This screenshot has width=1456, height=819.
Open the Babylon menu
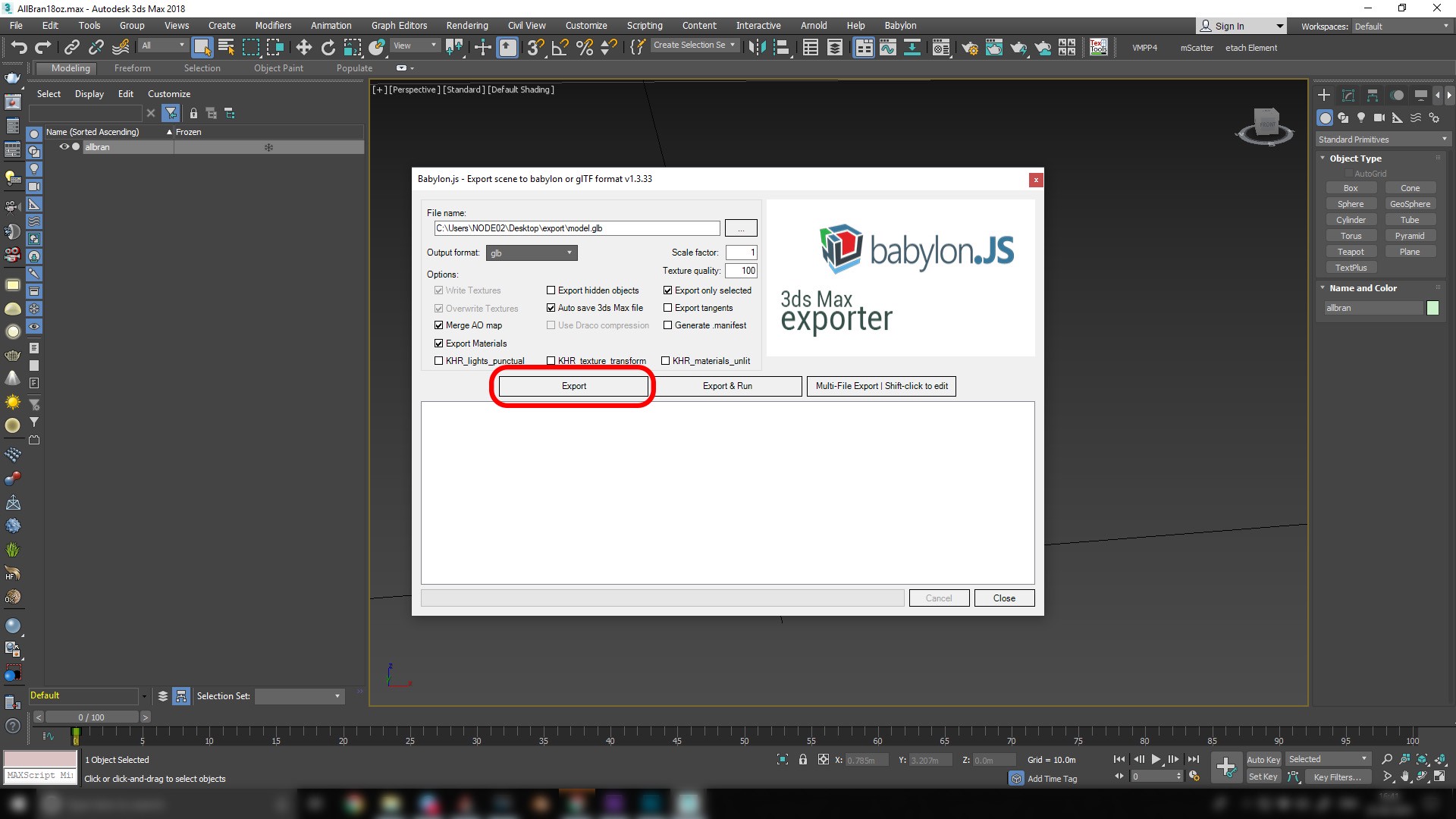click(x=899, y=25)
